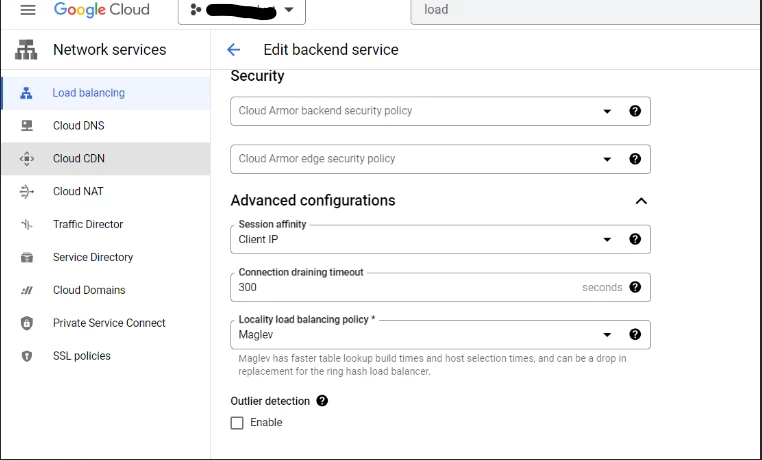Open Cloud DNS in the sidebar
Screen dimensions: 762x460
pyautogui.click(x=106, y=126)
